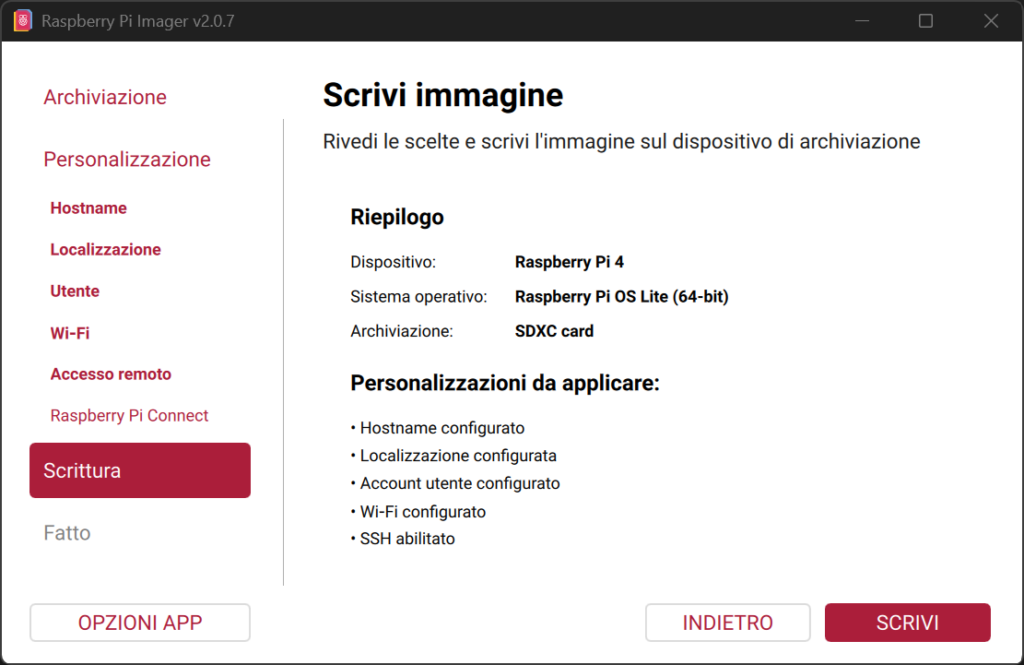
Task: Click the Raspberry Pi logo in the title bar
Action: [x=21, y=19]
